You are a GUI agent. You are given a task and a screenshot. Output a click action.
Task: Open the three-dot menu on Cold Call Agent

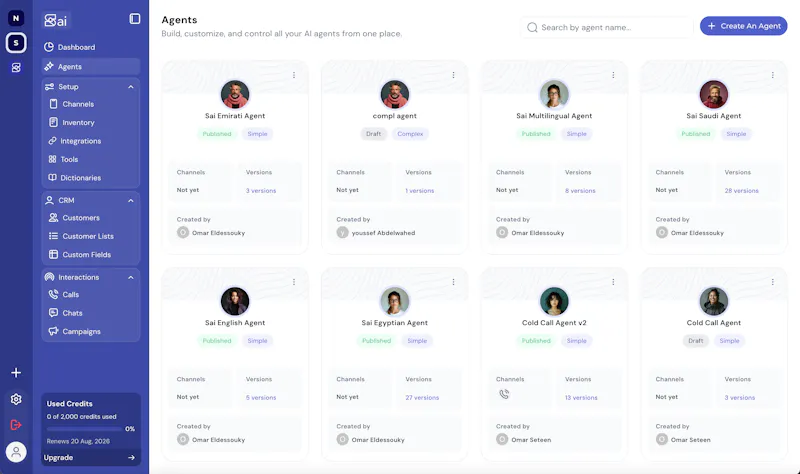[x=772, y=282]
